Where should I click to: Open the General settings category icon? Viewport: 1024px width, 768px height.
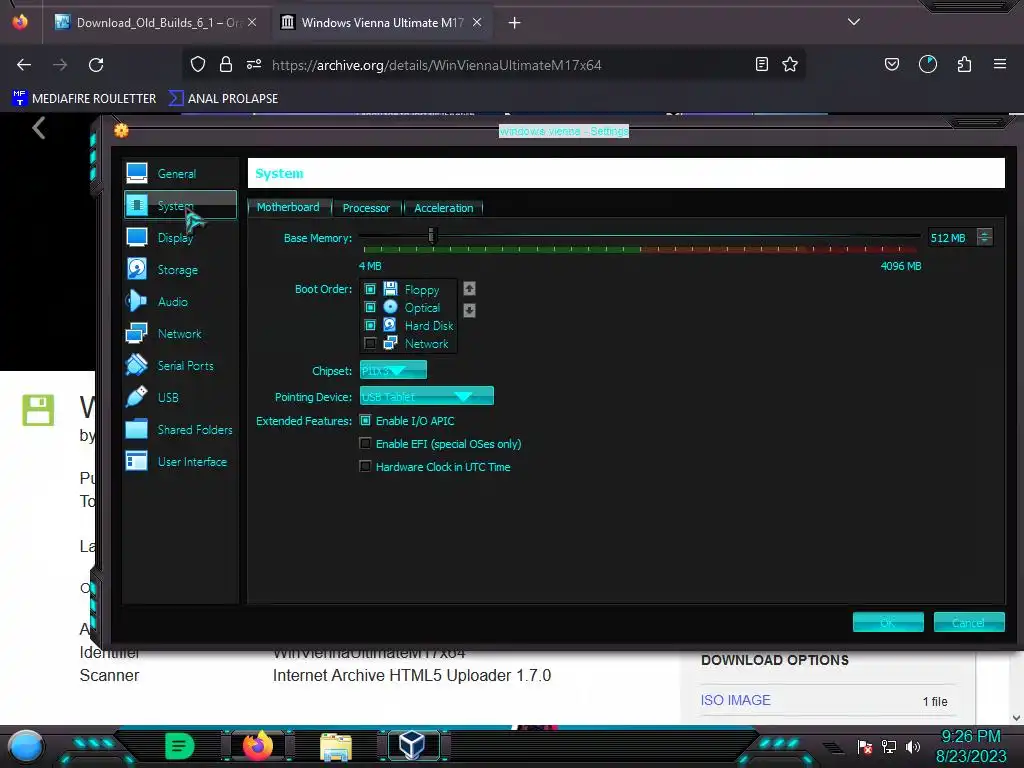pos(136,173)
